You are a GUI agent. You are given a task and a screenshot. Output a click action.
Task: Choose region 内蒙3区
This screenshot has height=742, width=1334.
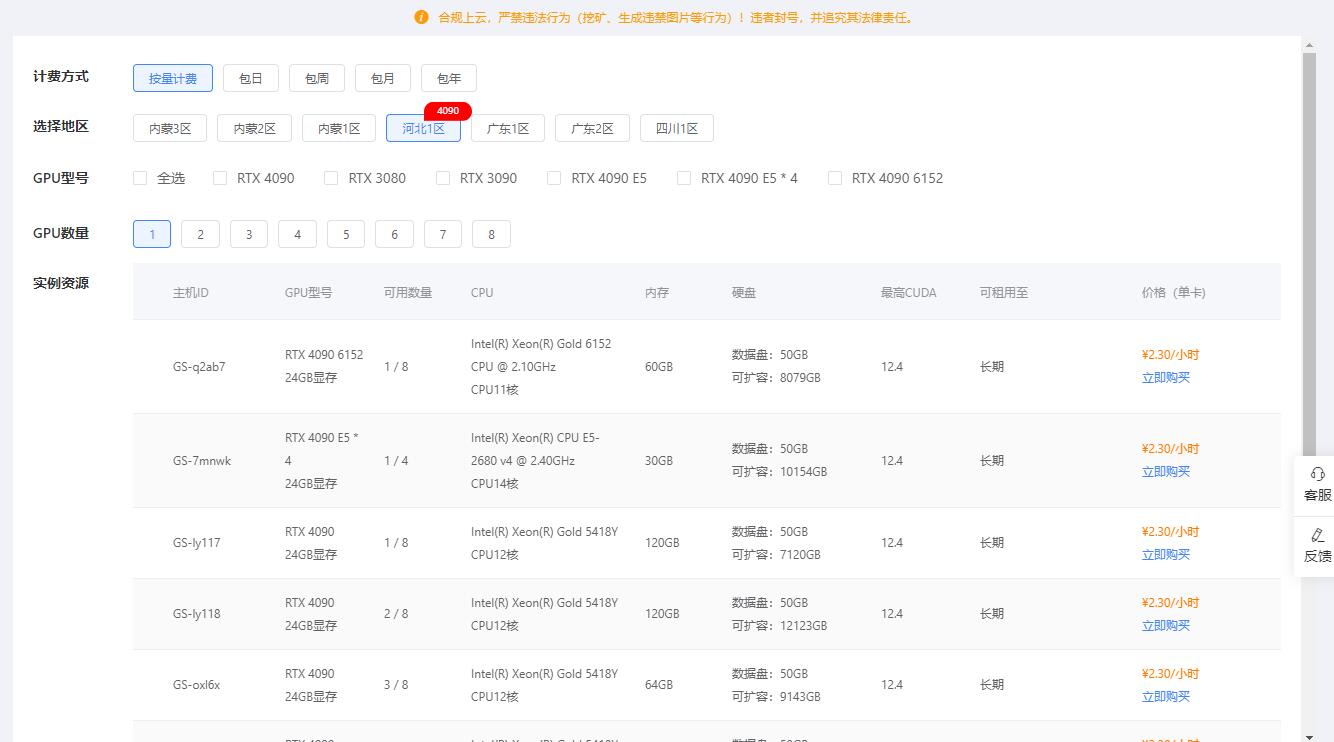pyautogui.click(x=170, y=128)
